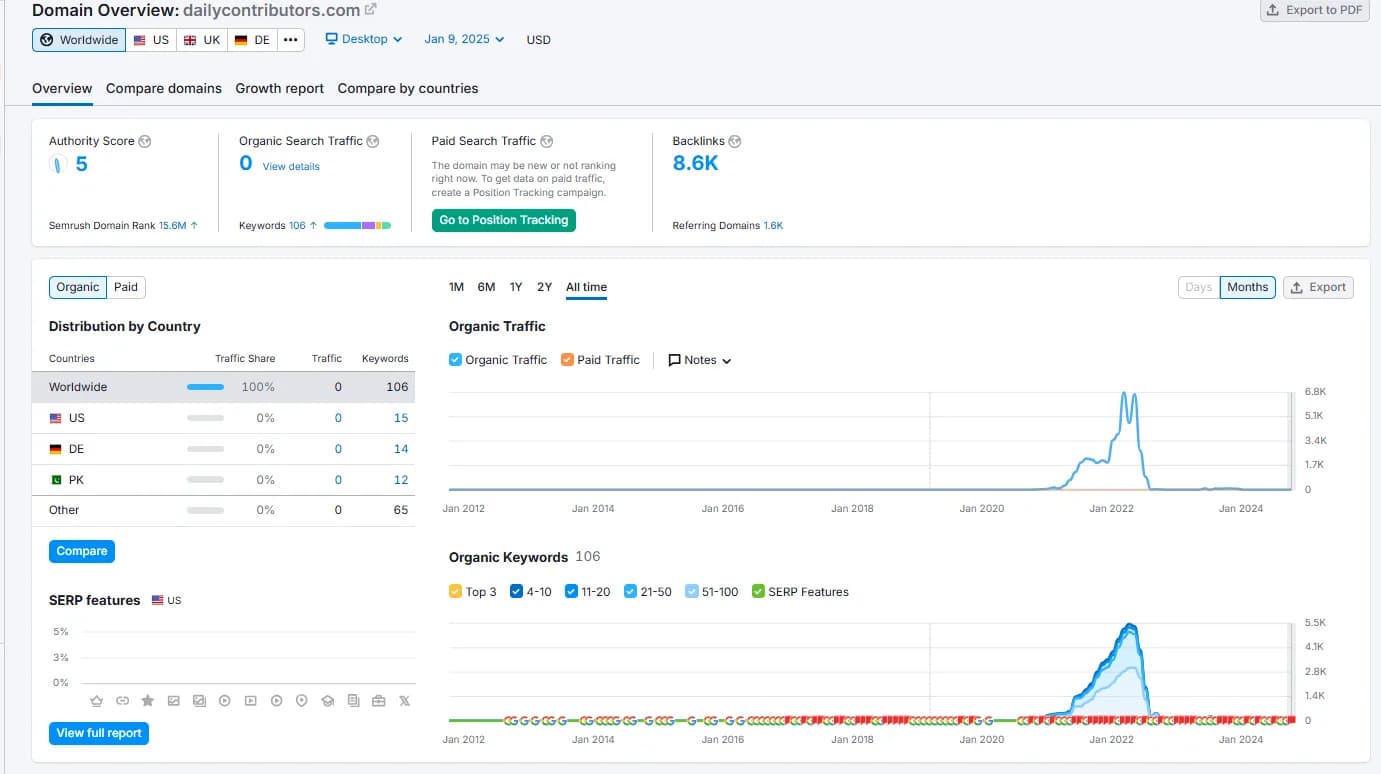Expand the Notes dropdown
Image resolution: width=1381 pixels, height=774 pixels.
(700, 360)
